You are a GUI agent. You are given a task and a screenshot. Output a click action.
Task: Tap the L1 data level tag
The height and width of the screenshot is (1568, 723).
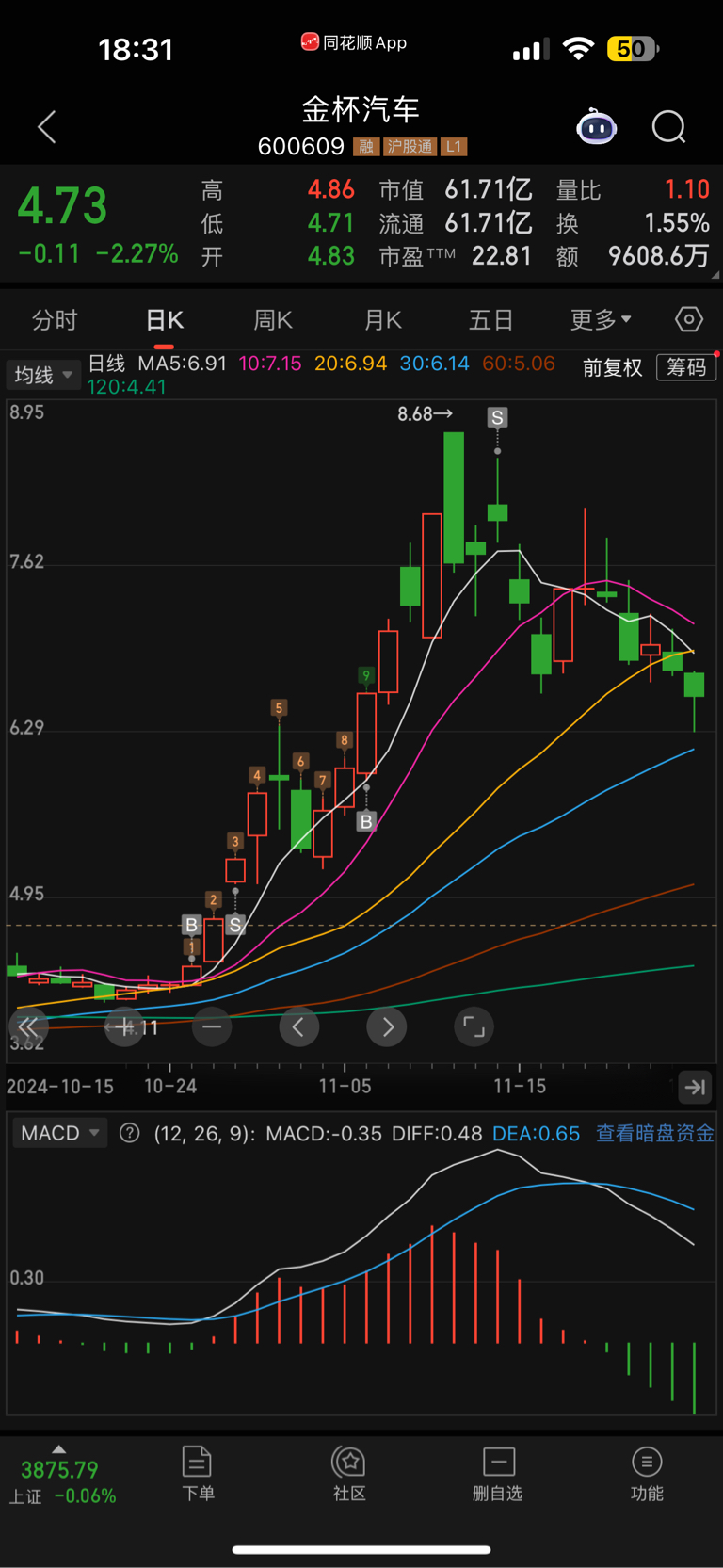pyautogui.click(x=455, y=147)
